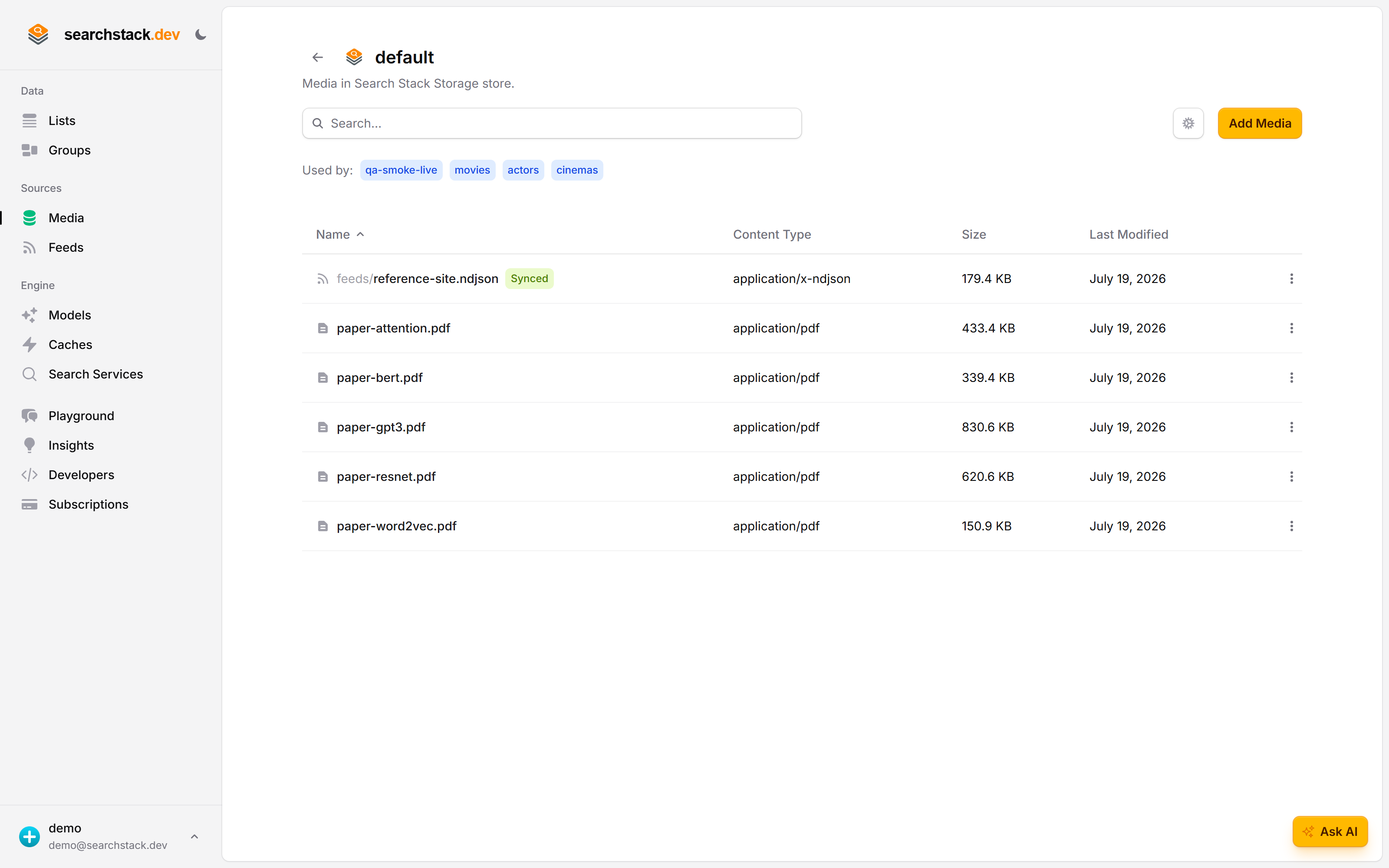Open paper-bert.pdf file name
Screen dimensions: 1389x868
tap(379, 378)
